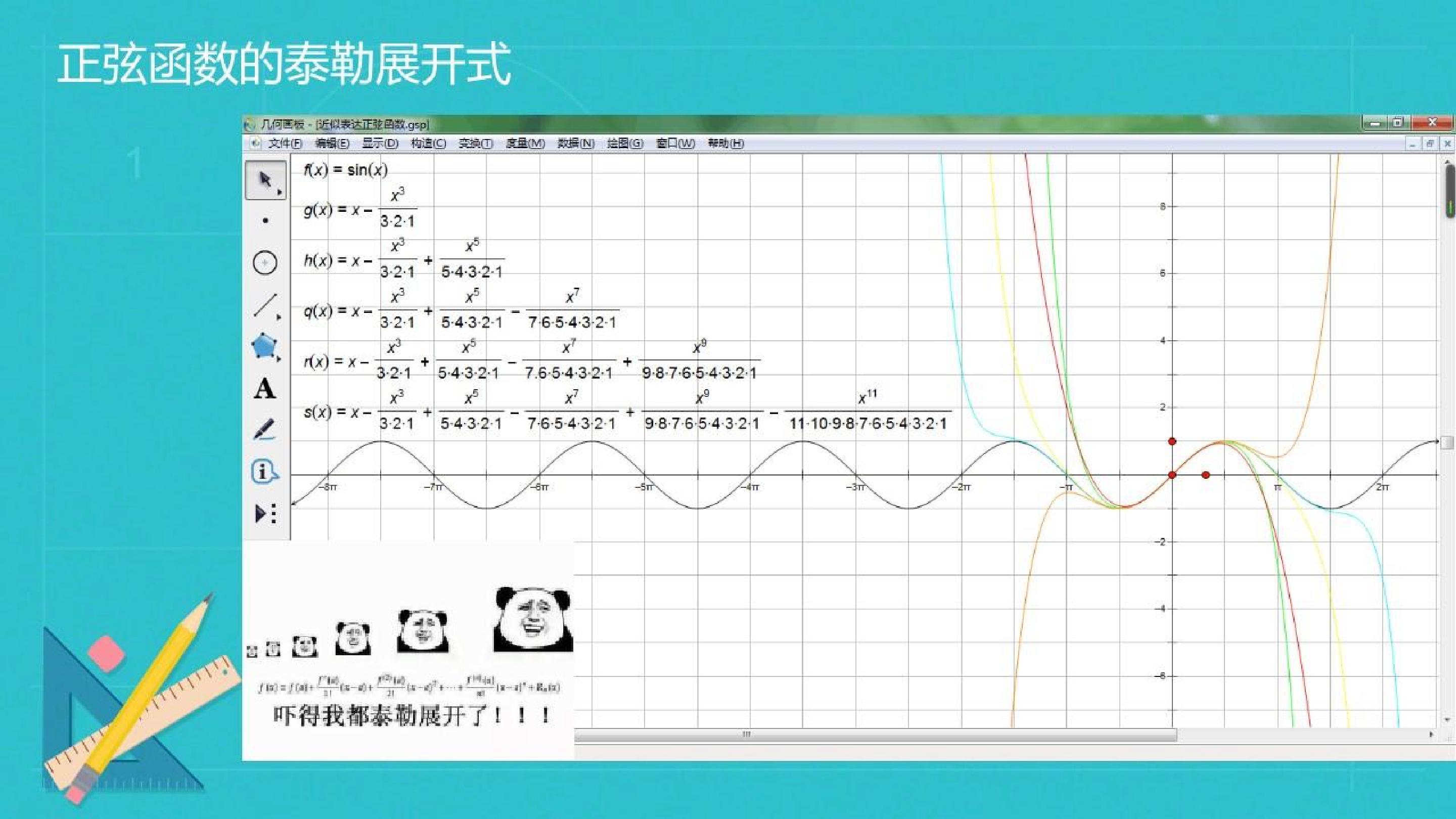Select the Arrow selection tool
Viewport: 1456px width, 819px height.
click(264, 180)
